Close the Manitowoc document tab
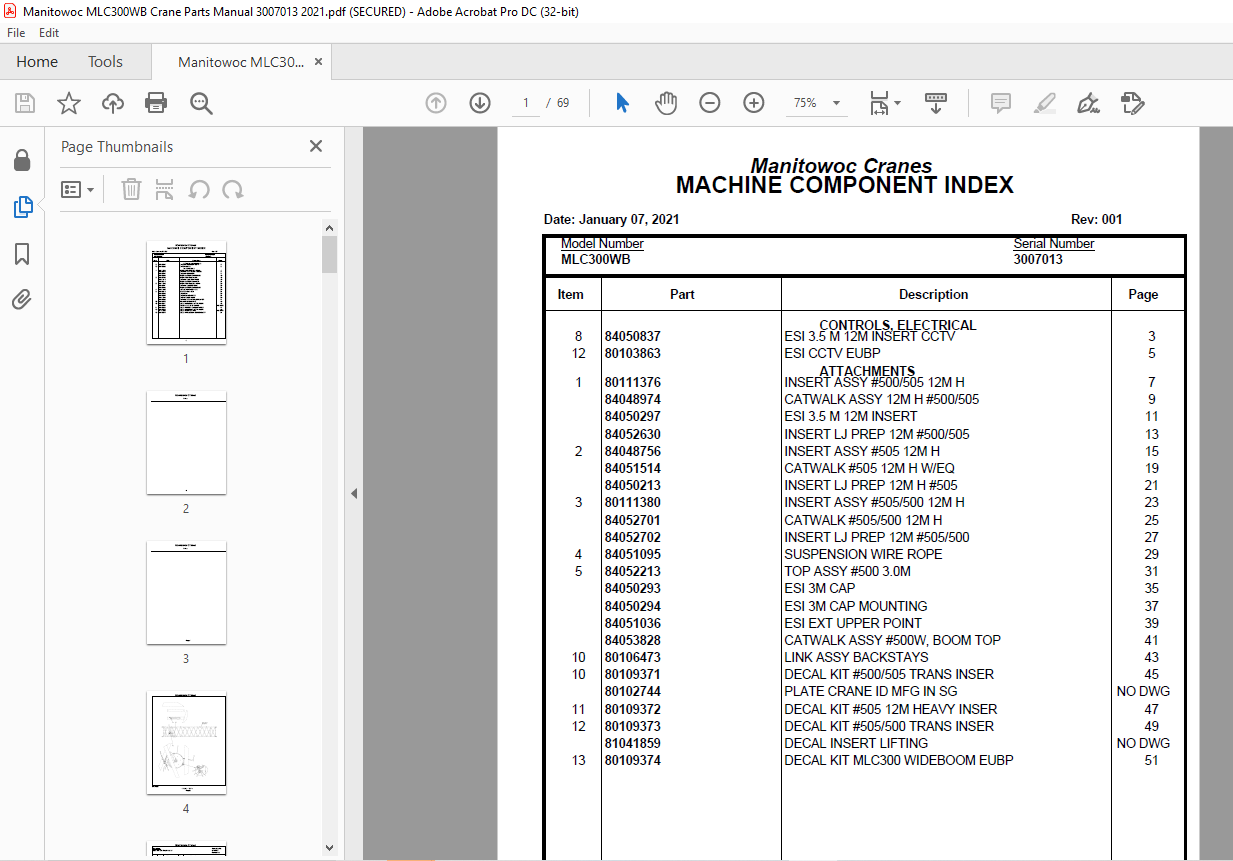 point(319,62)
